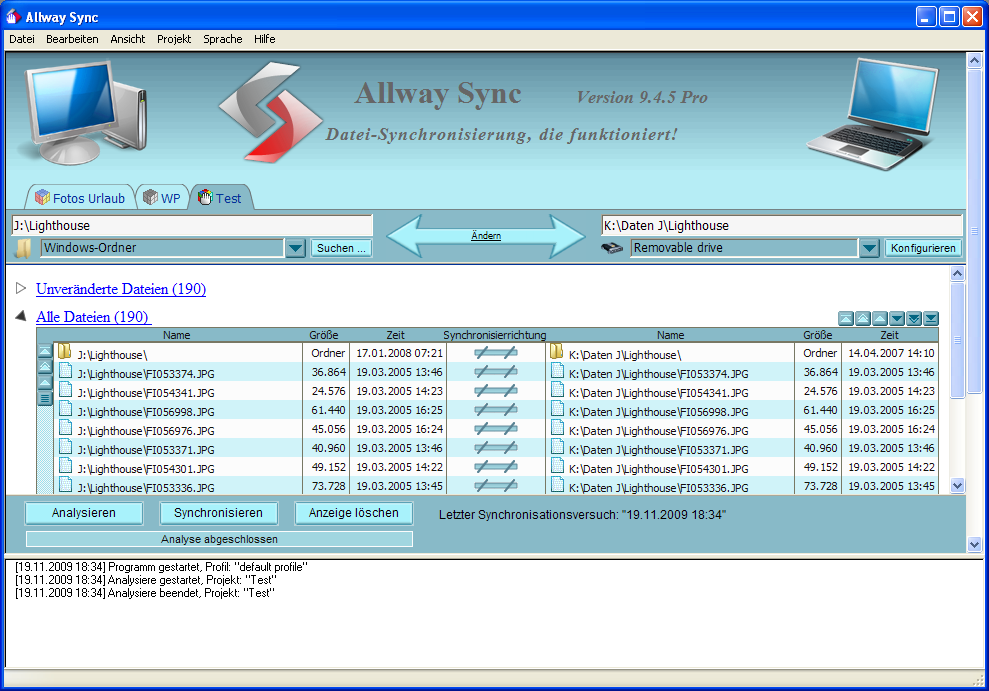Image resolution: width=989 pixels, height=691 pixels.
Task: Click the file list scrollbar down arrow
Action: click(x=957, y=485)
